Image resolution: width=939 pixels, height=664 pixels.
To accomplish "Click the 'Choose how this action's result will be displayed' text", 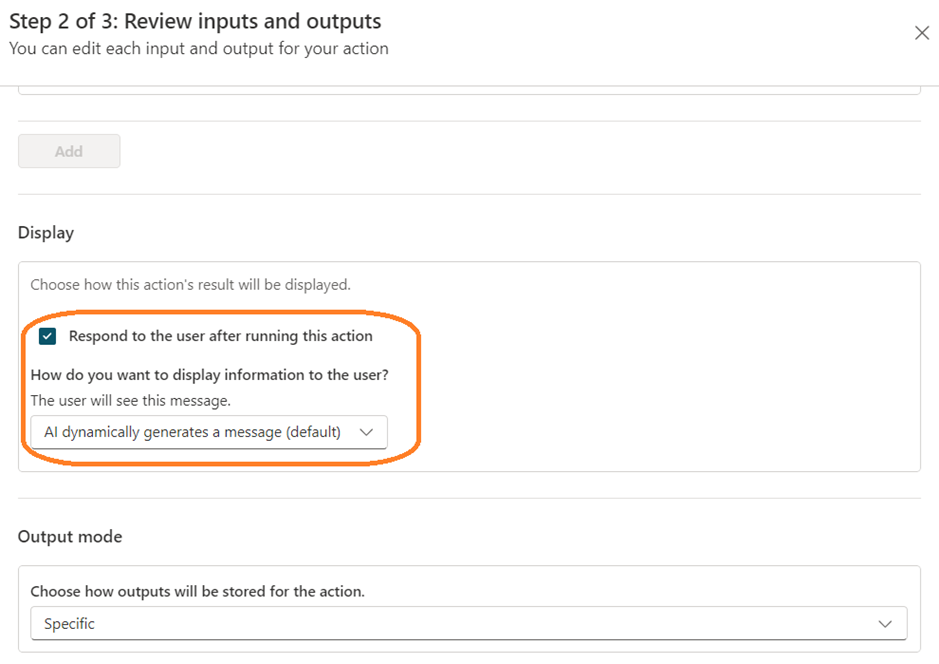I will tap(190, 285).
